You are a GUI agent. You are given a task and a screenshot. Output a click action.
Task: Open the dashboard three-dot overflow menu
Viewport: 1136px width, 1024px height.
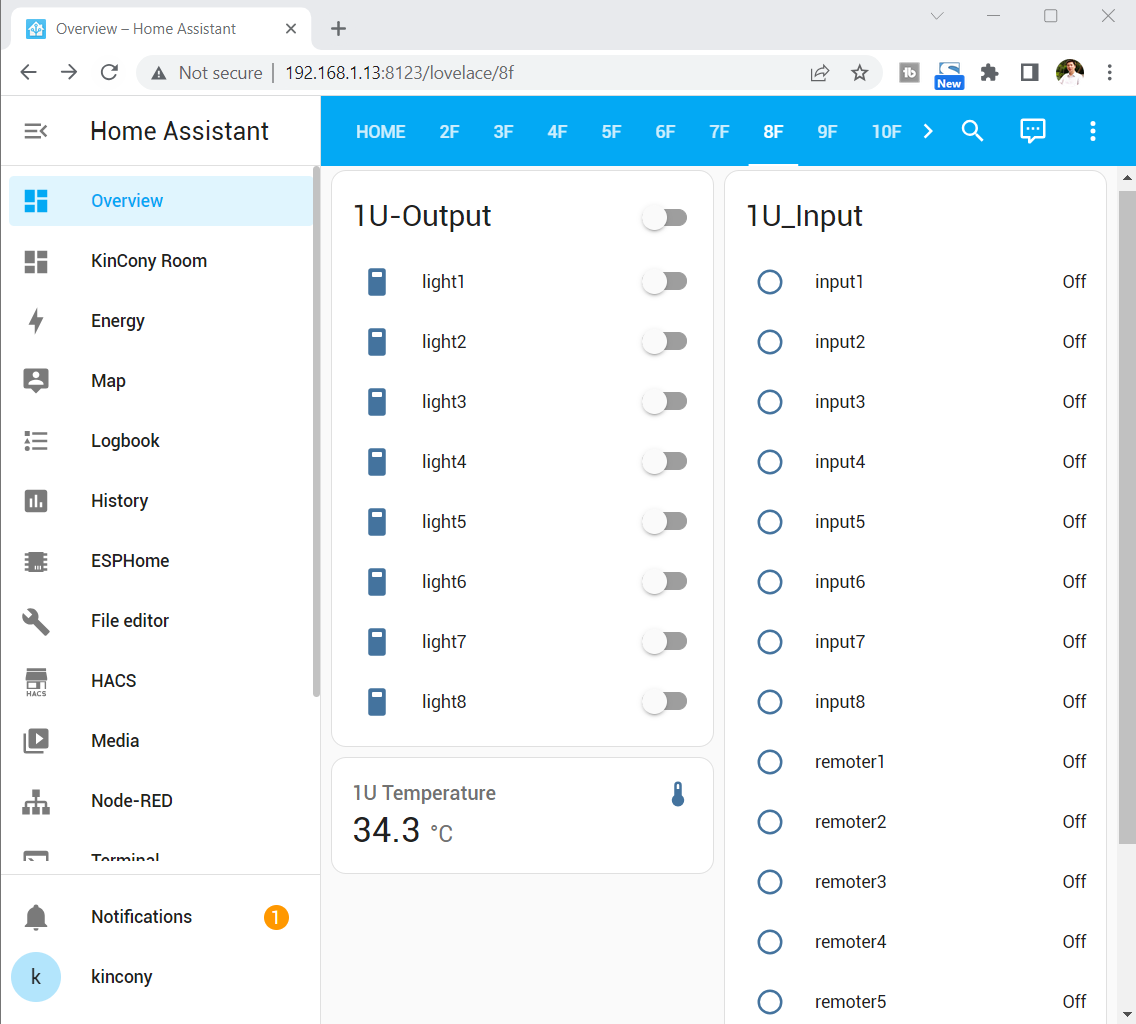[1092, 131]
